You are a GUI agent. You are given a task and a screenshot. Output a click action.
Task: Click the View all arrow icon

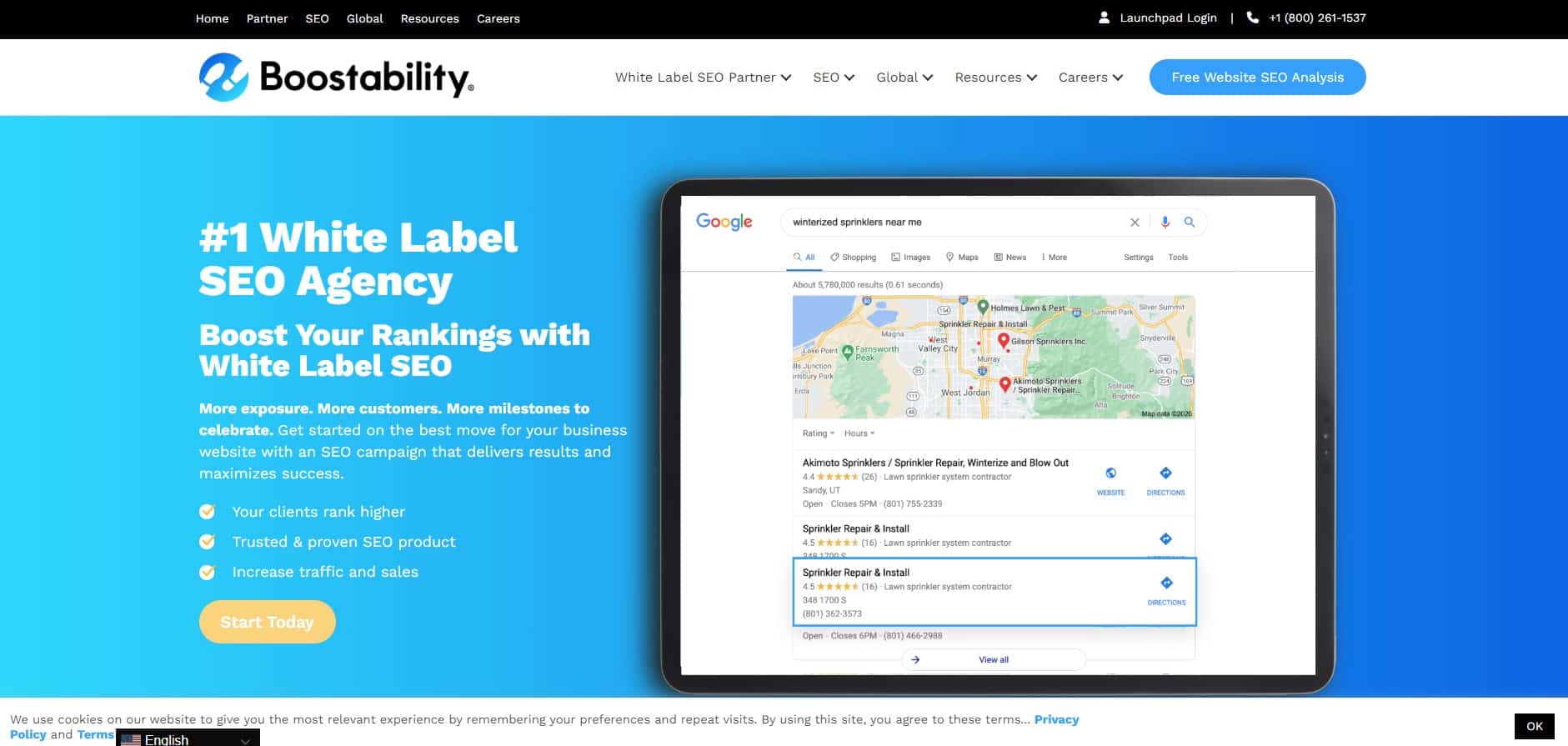click(915, 659)
